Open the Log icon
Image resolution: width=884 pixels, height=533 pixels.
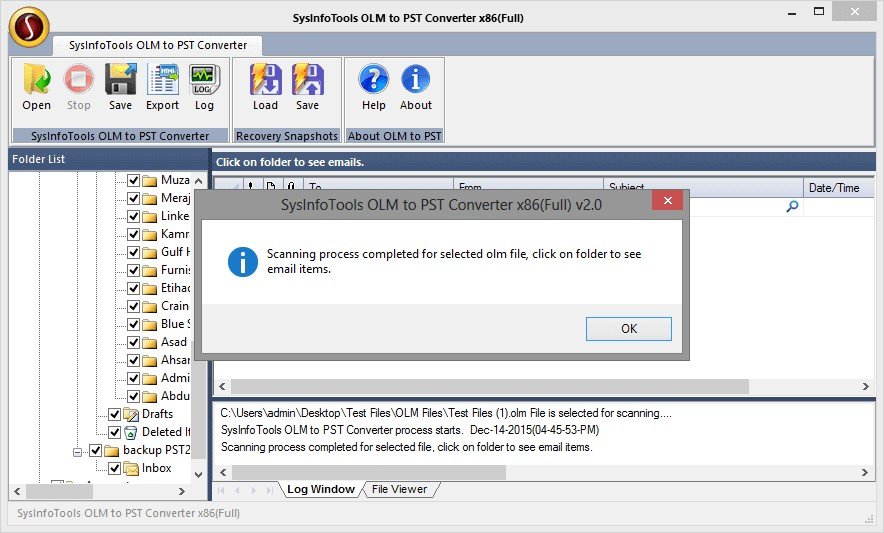point(204,80)
